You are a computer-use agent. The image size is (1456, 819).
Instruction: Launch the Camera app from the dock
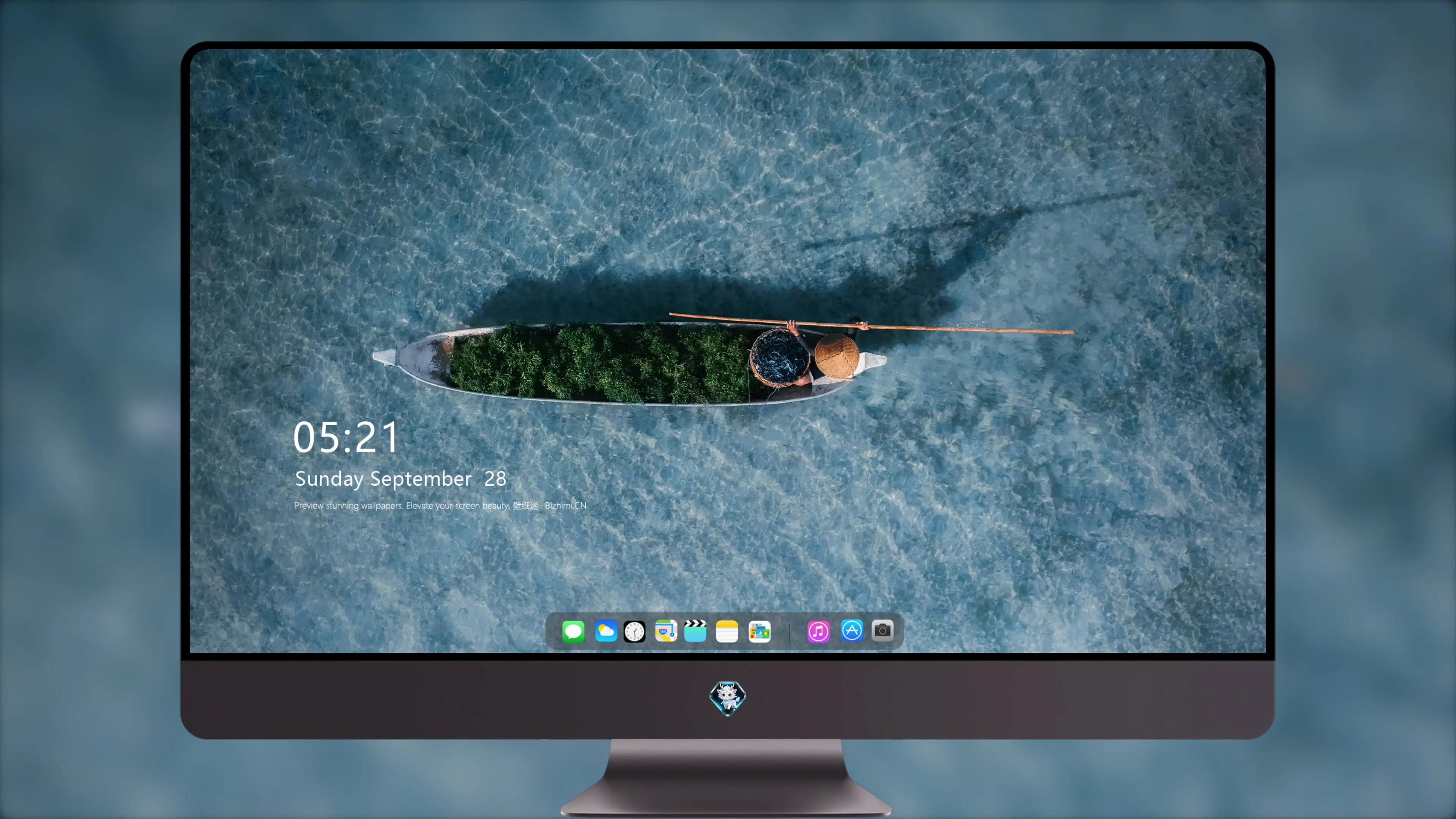pyautogui.click(x=882, y=630)
